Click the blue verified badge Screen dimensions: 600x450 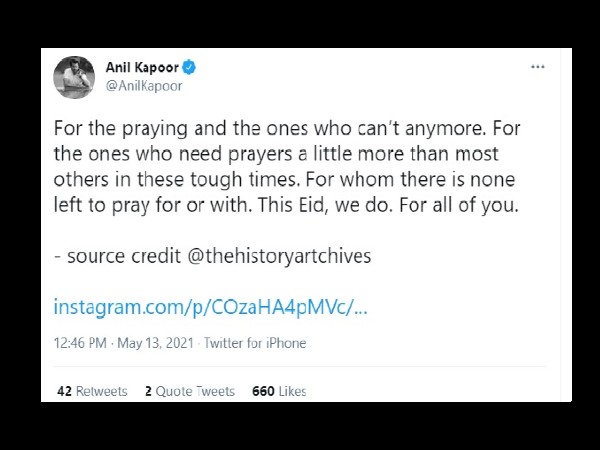click(189, 67)
